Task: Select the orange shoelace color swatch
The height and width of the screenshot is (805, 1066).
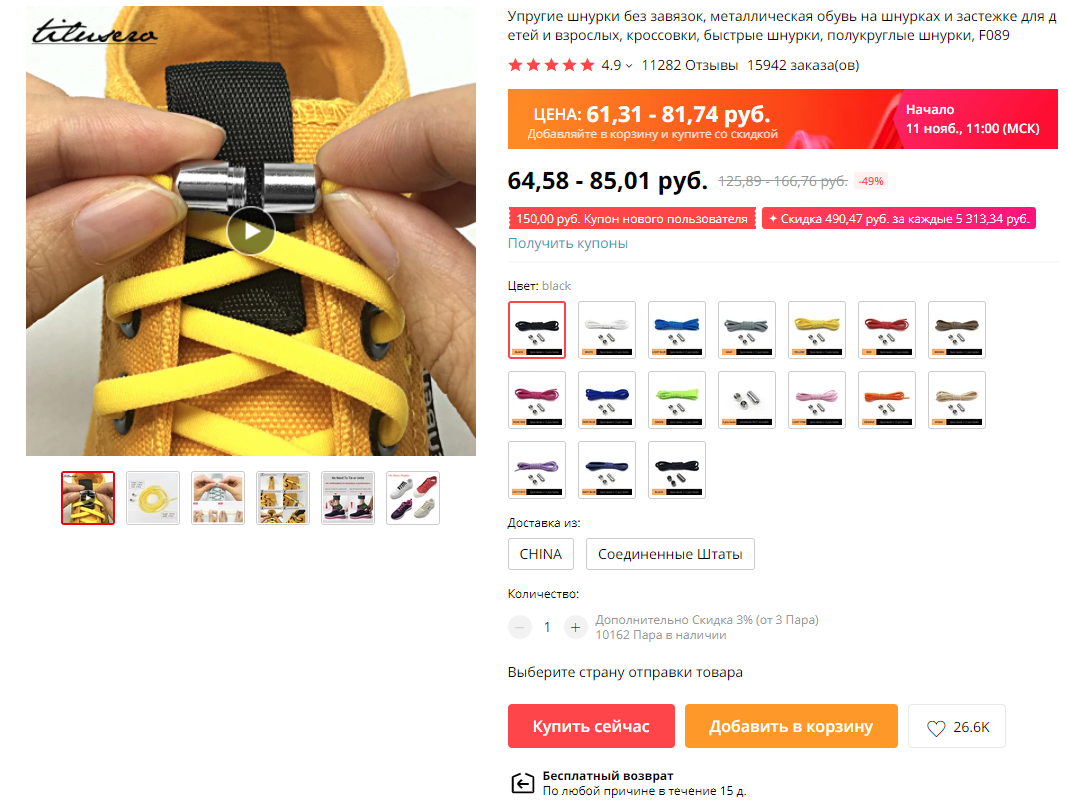Action: click(x=887, y=400)
